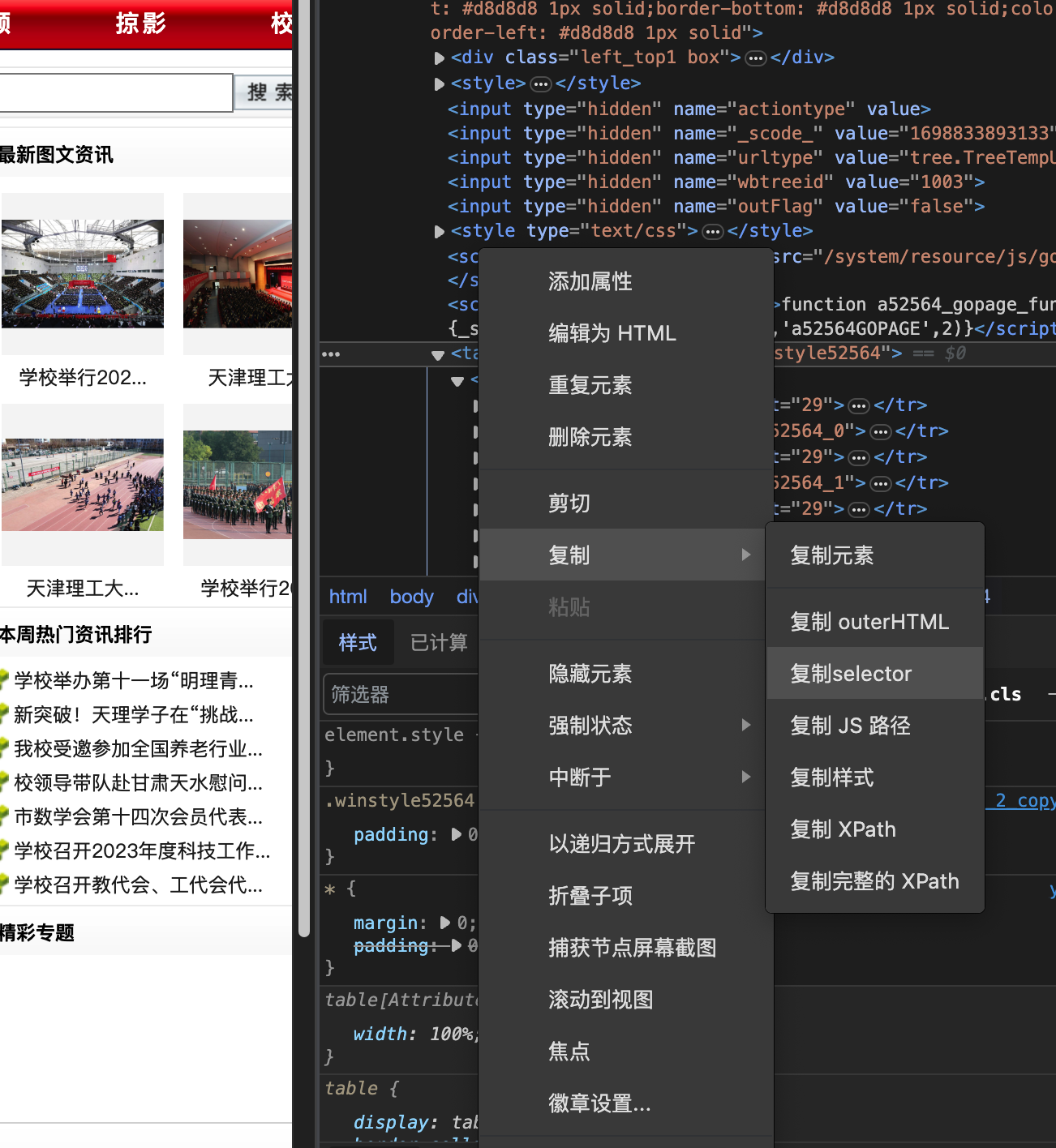The height and width of the screenshot is (1148, 1056).
Task: Choose 复制selector from the copy submenu
Action: pyautogui.click(x=851, y=674)
